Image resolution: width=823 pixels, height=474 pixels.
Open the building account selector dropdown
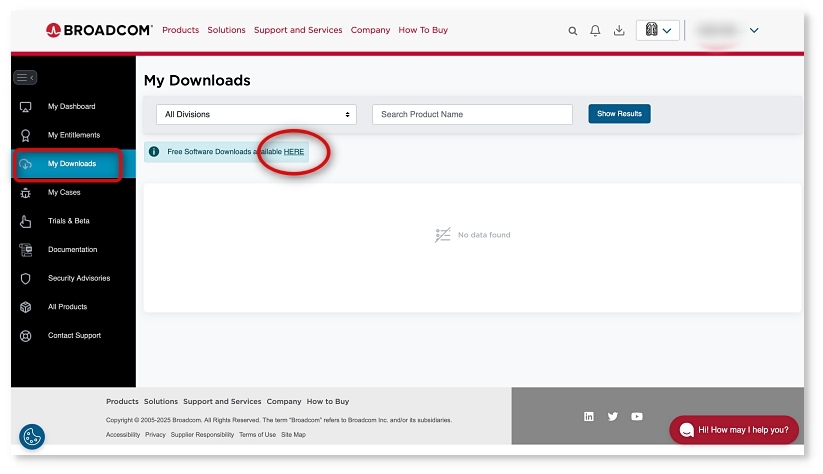click(657, 31)
